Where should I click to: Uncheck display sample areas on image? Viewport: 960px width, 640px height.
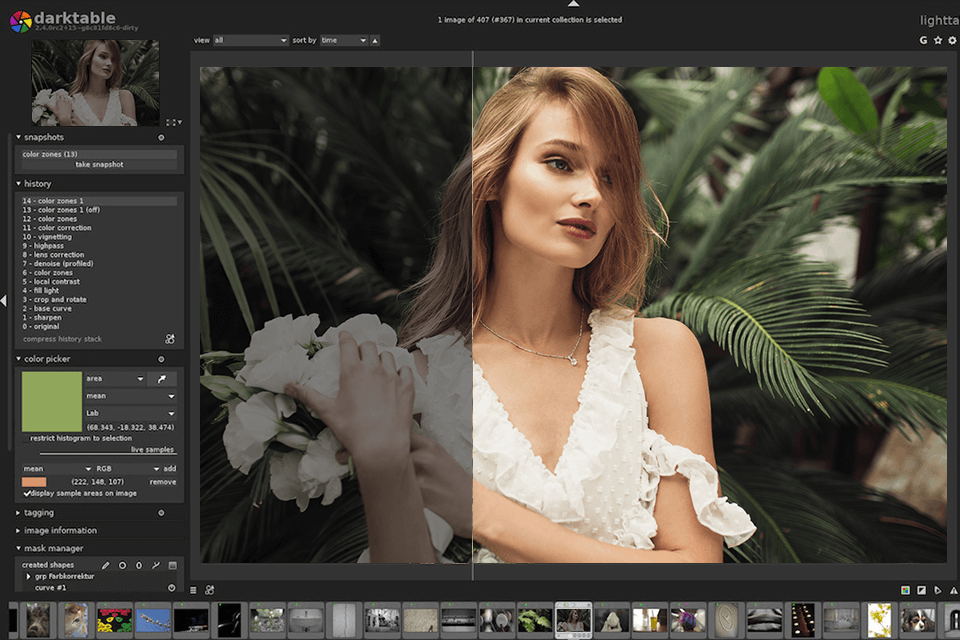pos(27,494)
